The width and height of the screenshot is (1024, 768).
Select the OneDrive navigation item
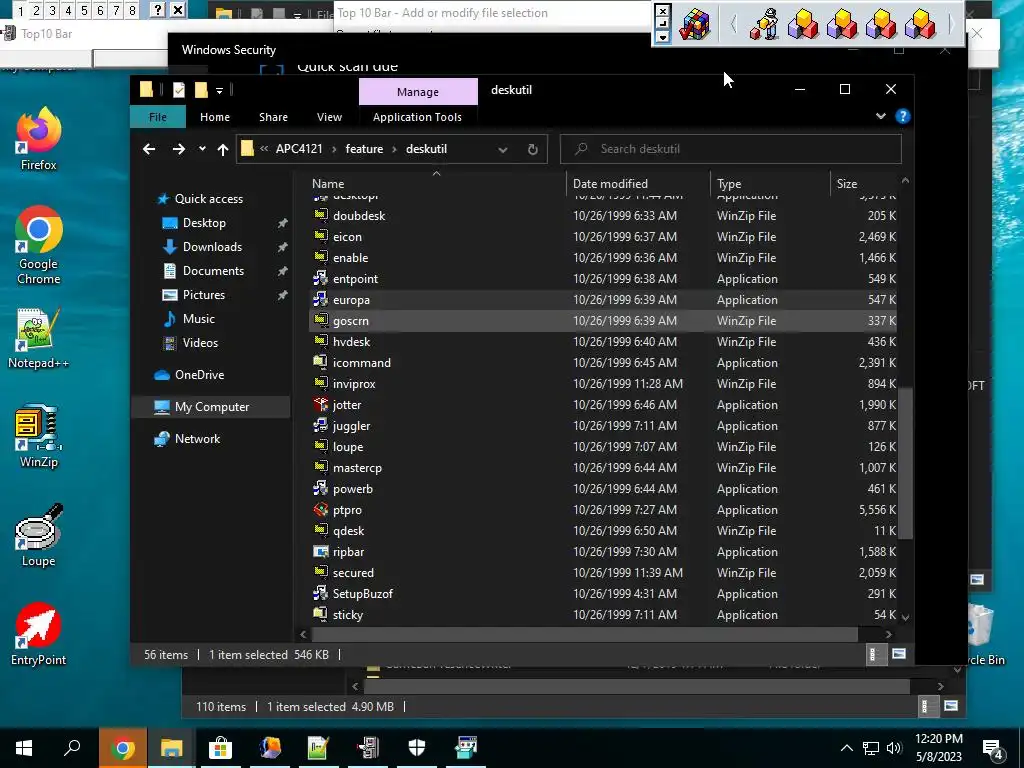click(x=199, y=375)
